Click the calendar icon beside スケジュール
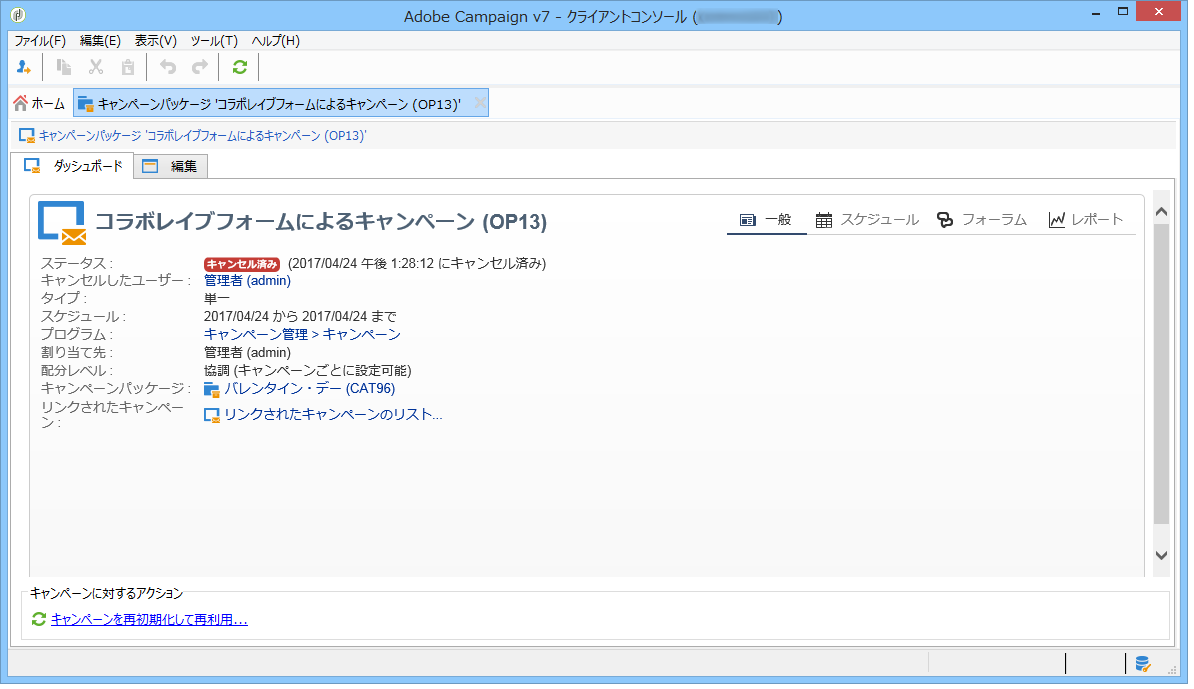Viewport: 1194px width, 689px height. point(824,220)
